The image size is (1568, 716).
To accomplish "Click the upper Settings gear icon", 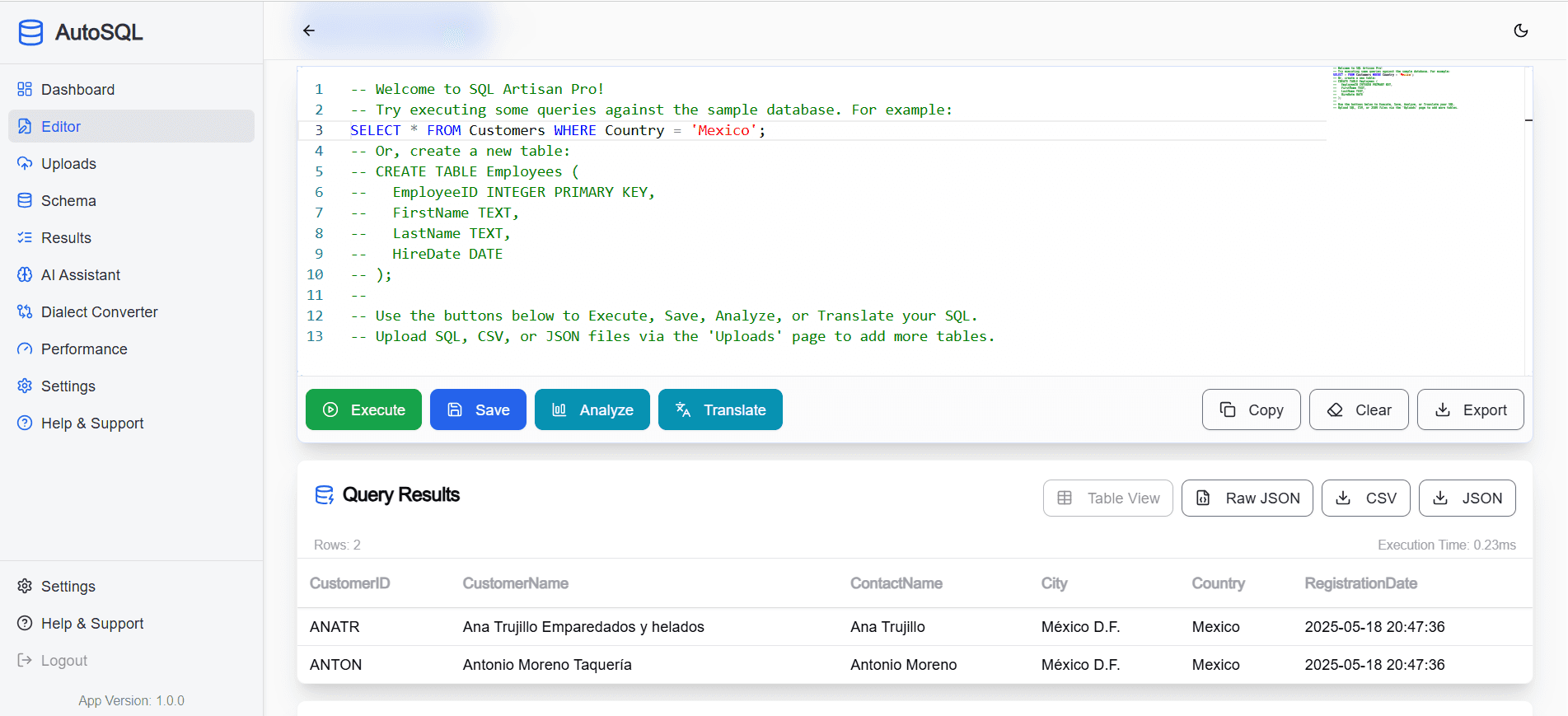I will click(25, 386).
